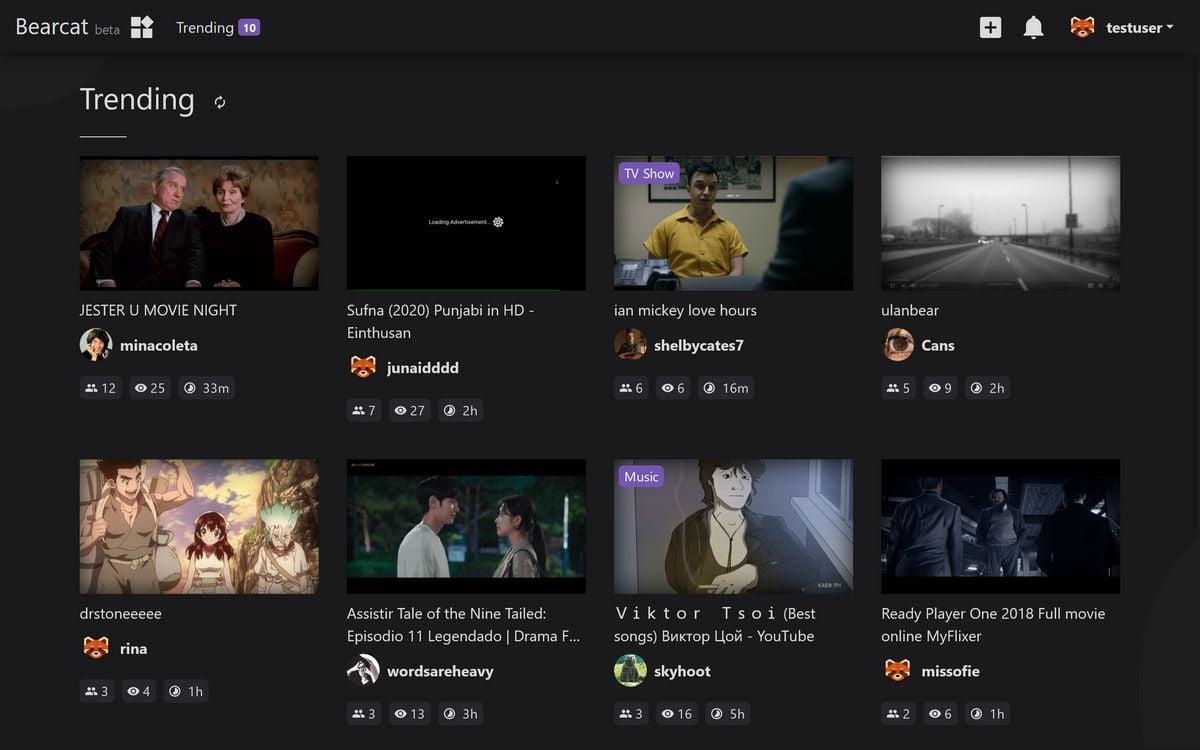Open ian mickey love hours thumbnail
Screen dimensions: 1200x750
coord(733,223)
